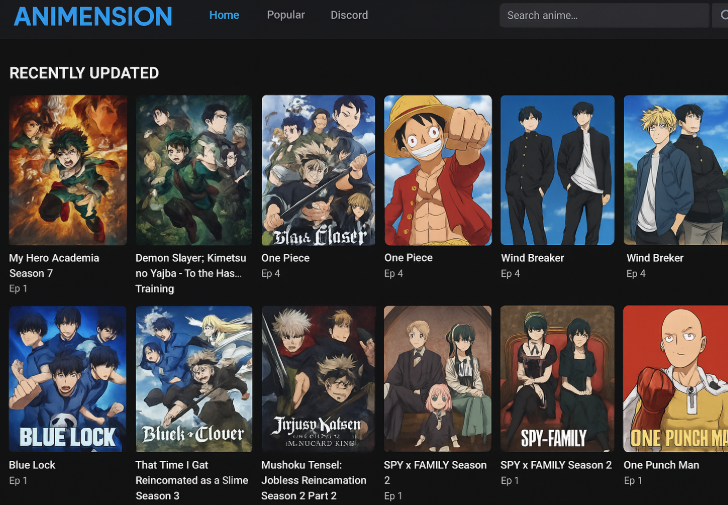This screenshot has width=728, height=505.
Task: Select the Demon Slayer poster thumbnail
Action: coord(194,170)
